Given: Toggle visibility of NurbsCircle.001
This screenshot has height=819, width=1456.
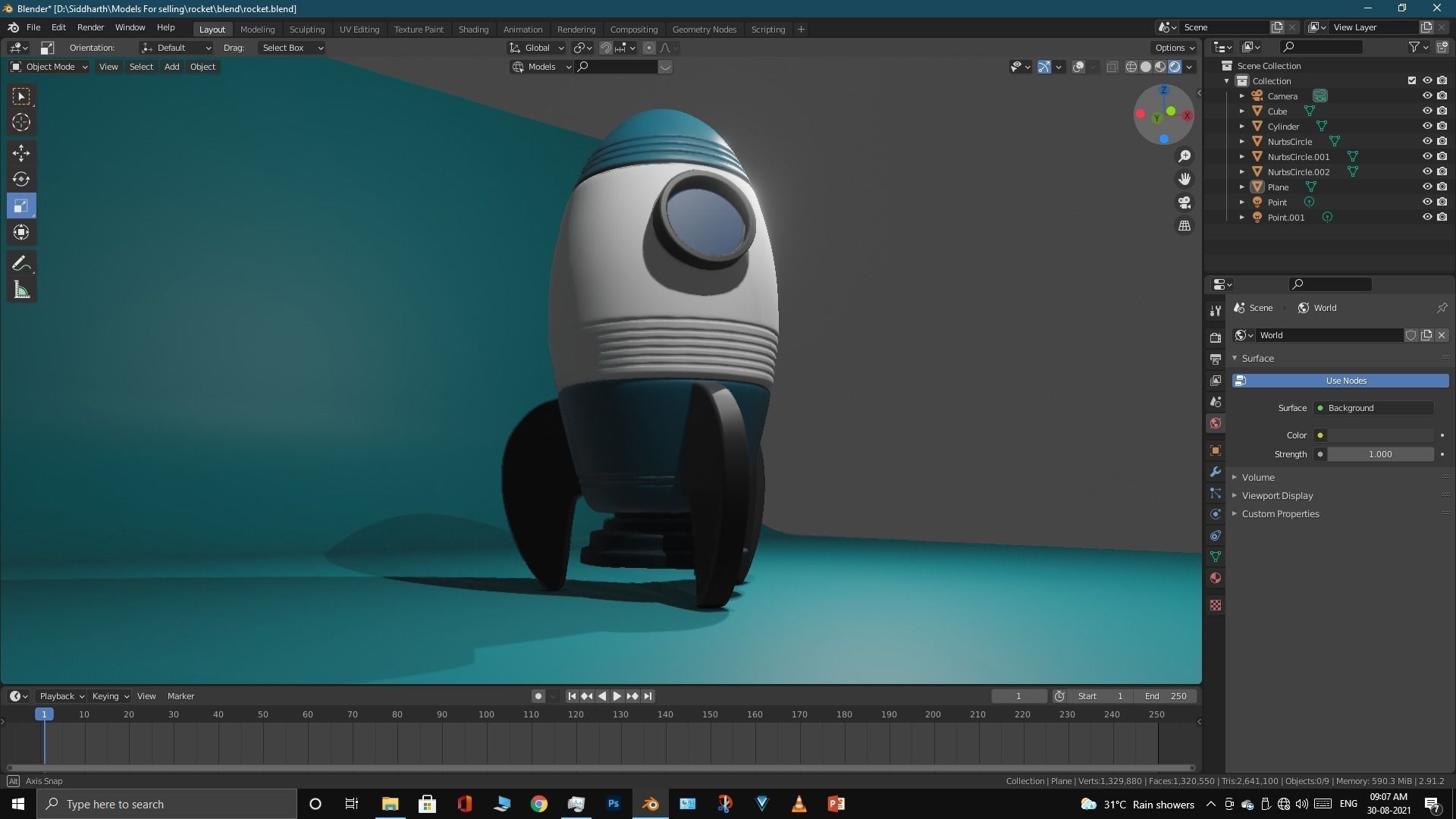Looking at the screenshot, I should pos(1426,156).
